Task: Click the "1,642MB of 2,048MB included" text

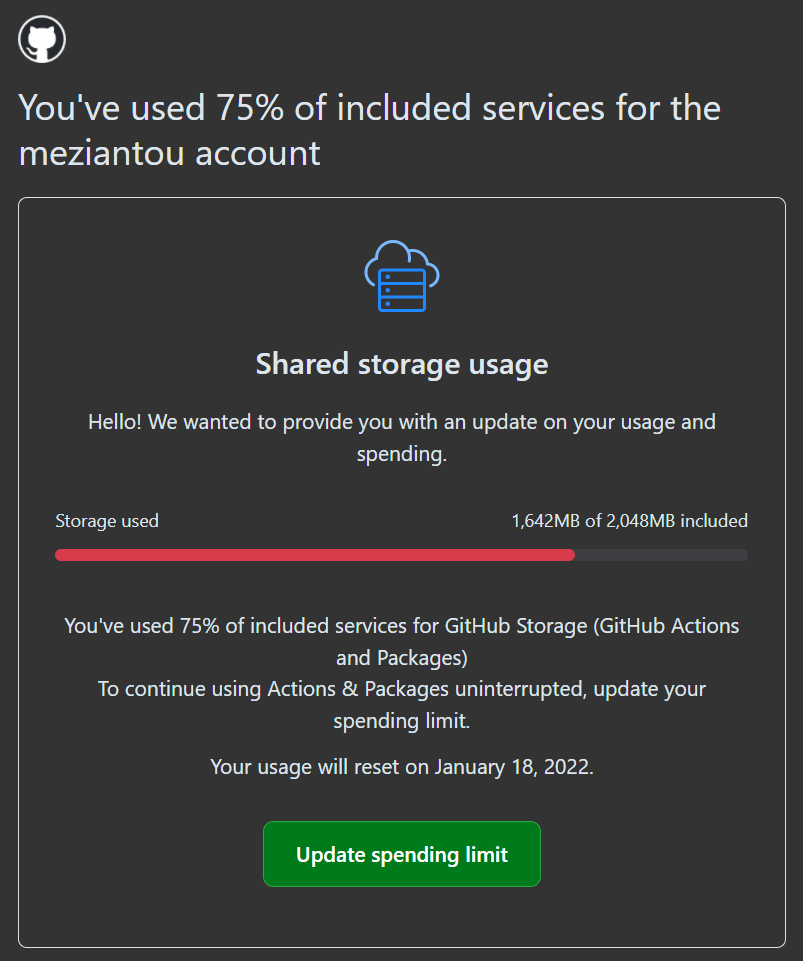Action: coord(629,520)
